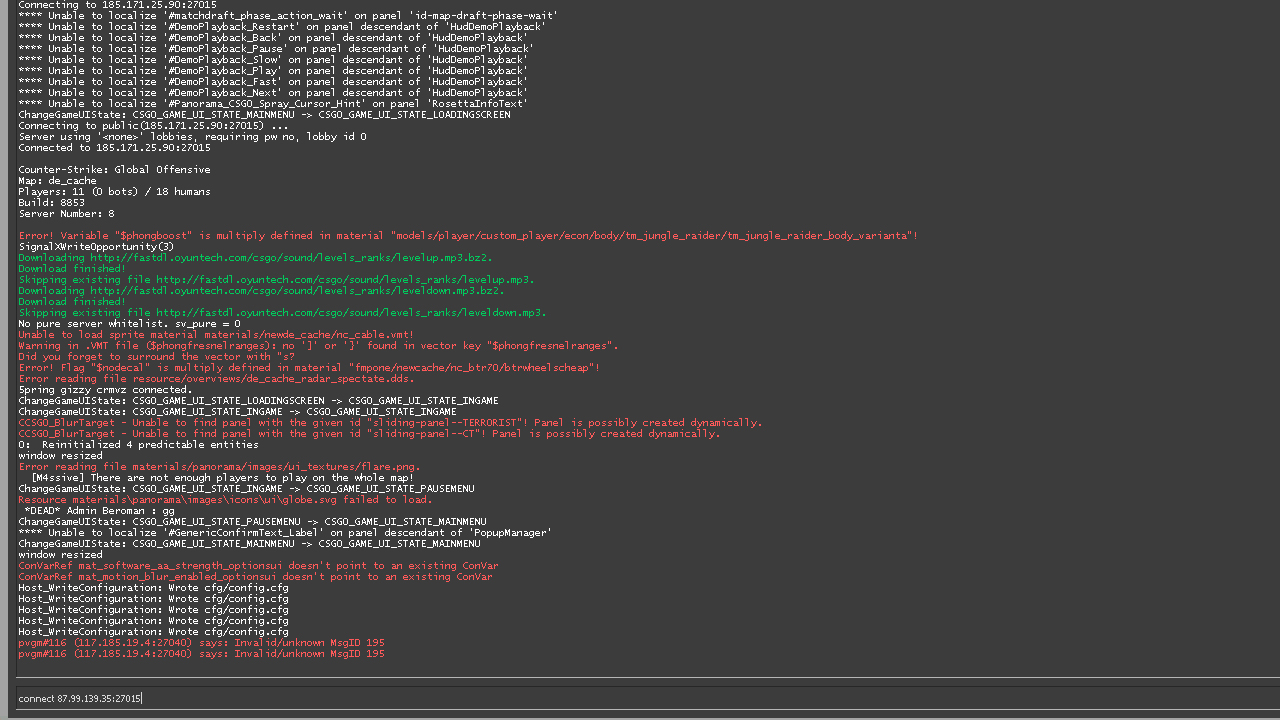The width and height of the screenshot is (1280, 720).
Task: Click the console command input field
Action: [x=640, y=698]
